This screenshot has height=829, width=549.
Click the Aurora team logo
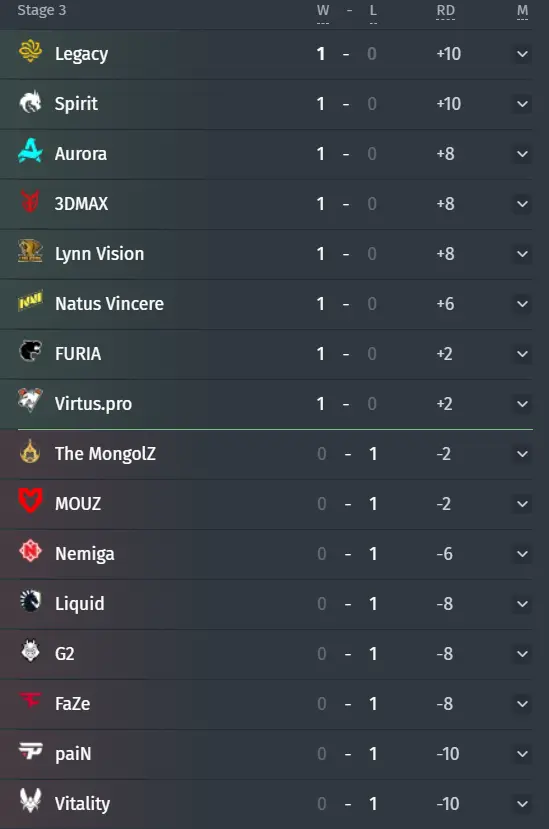30,151
